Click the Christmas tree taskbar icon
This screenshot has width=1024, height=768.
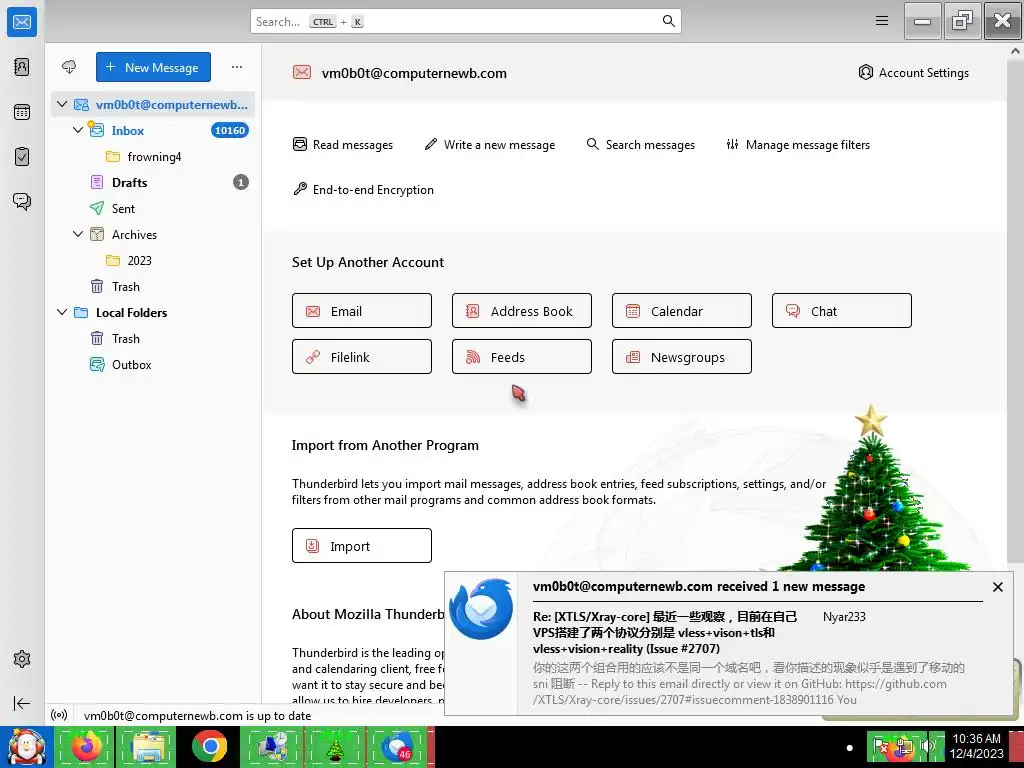pos(334,746)
